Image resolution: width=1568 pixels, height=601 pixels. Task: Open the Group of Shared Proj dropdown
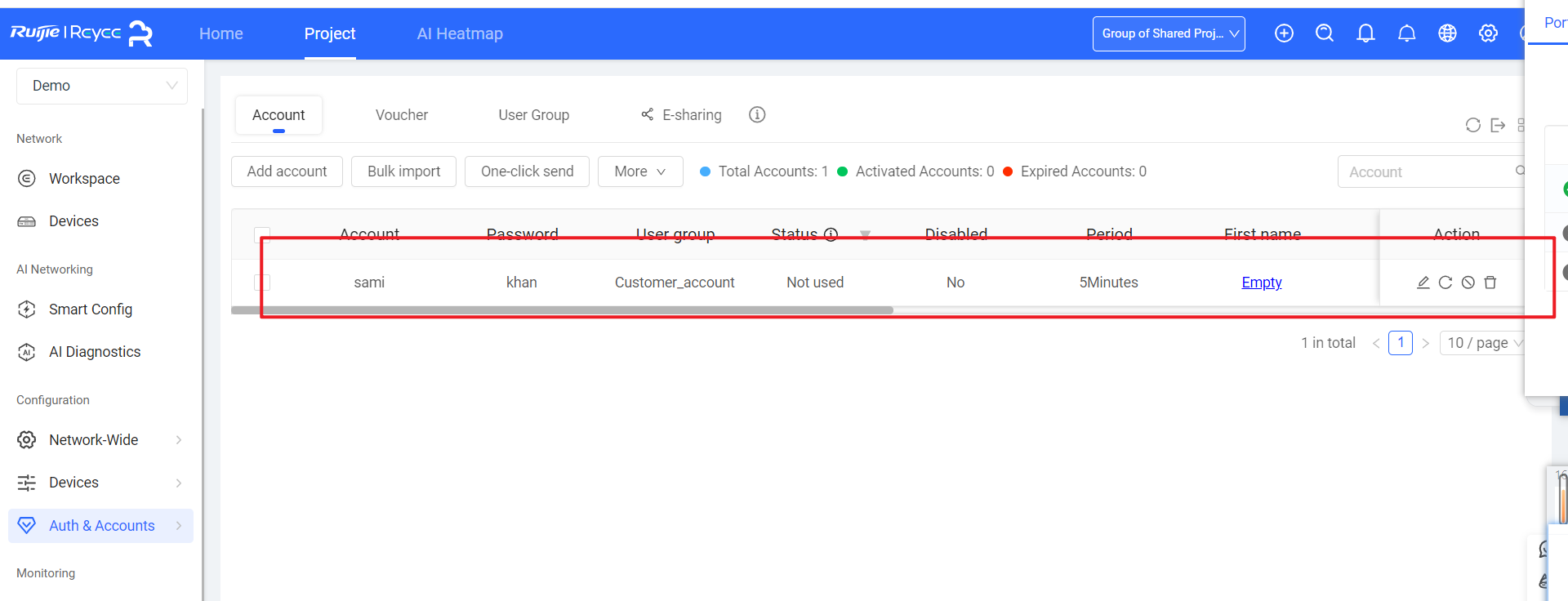[x=1169, y=33]
